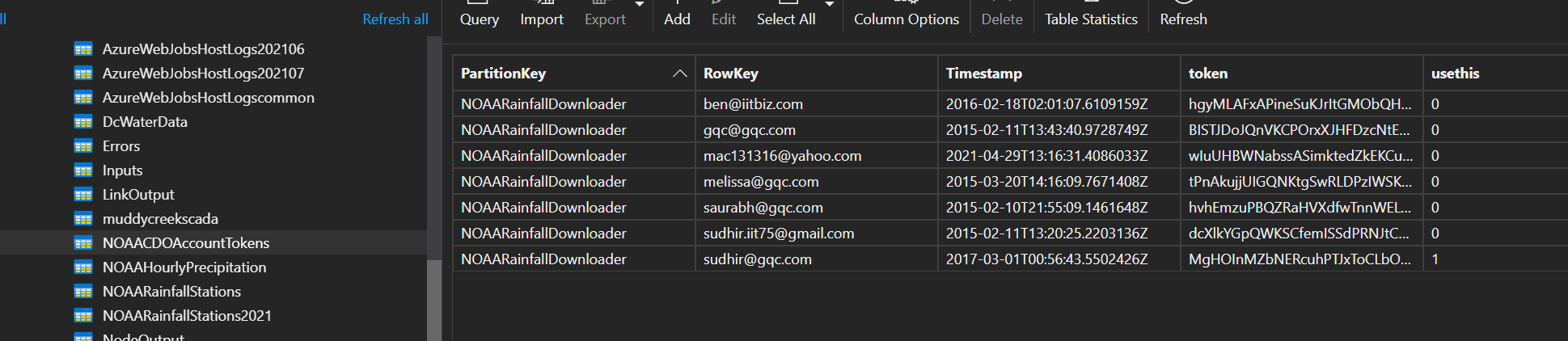Select the Inputs table
The image size is (1568, 341).
tap(122, 170)
